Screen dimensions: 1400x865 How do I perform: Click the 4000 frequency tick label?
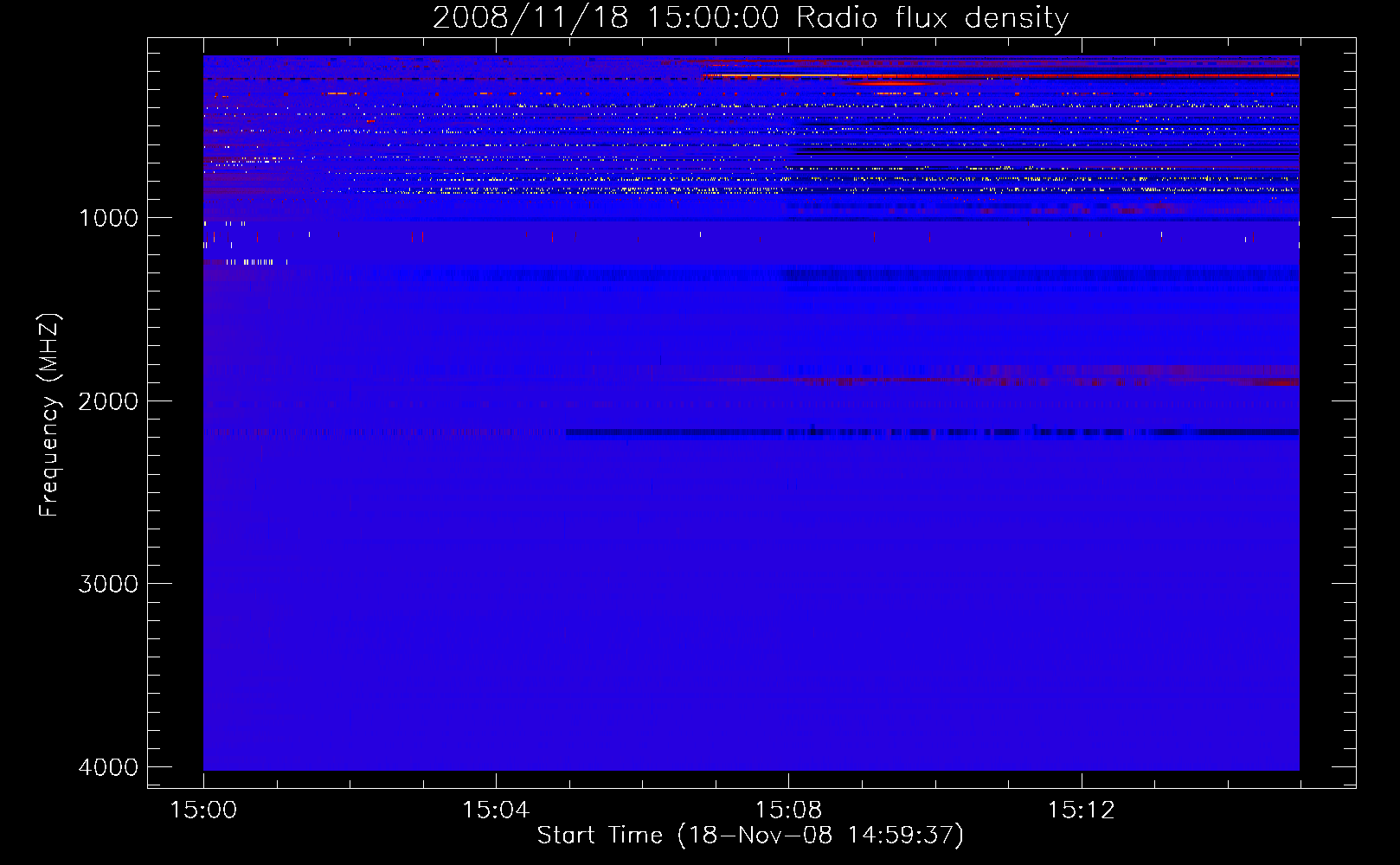coord(108,767)
